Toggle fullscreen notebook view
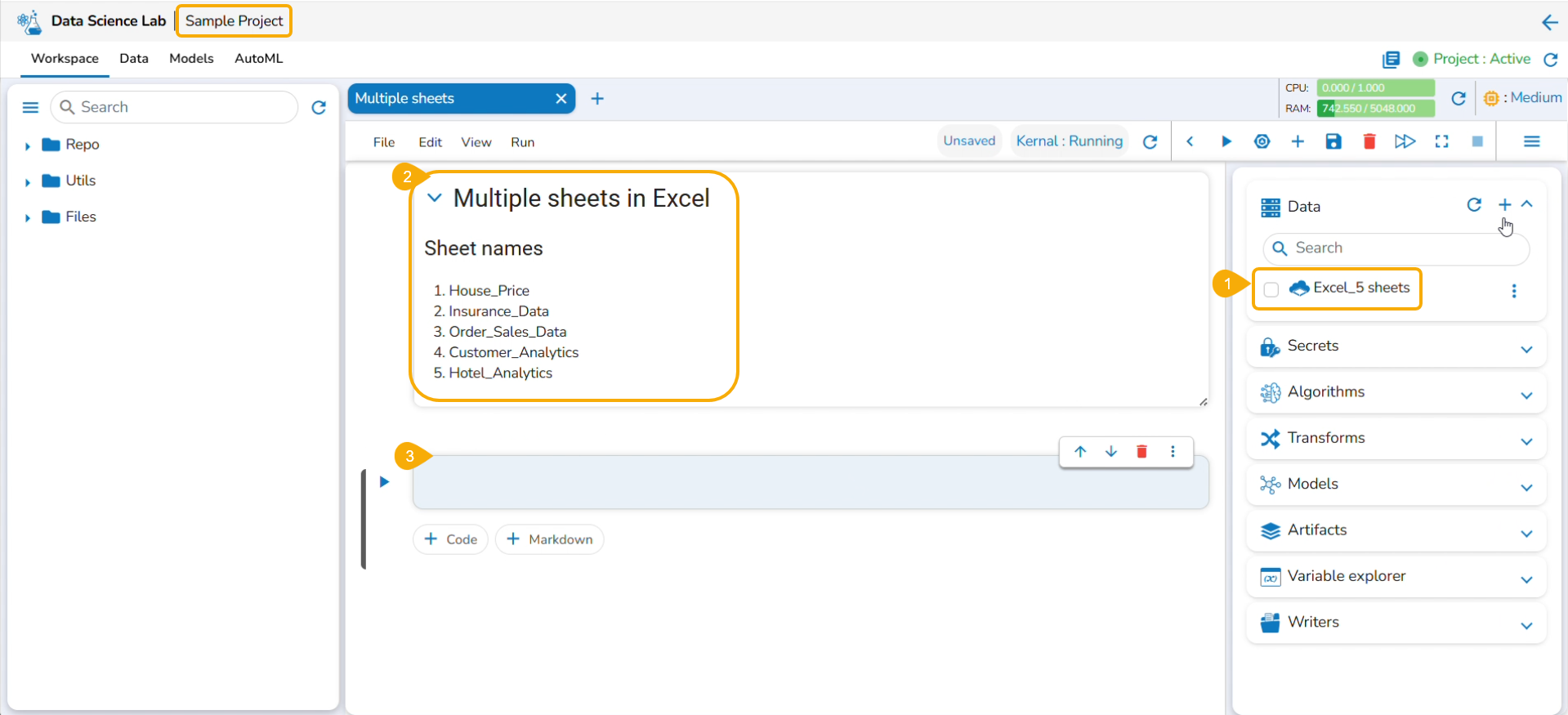Screen dimensions: 1568x715 (1441, 141)
